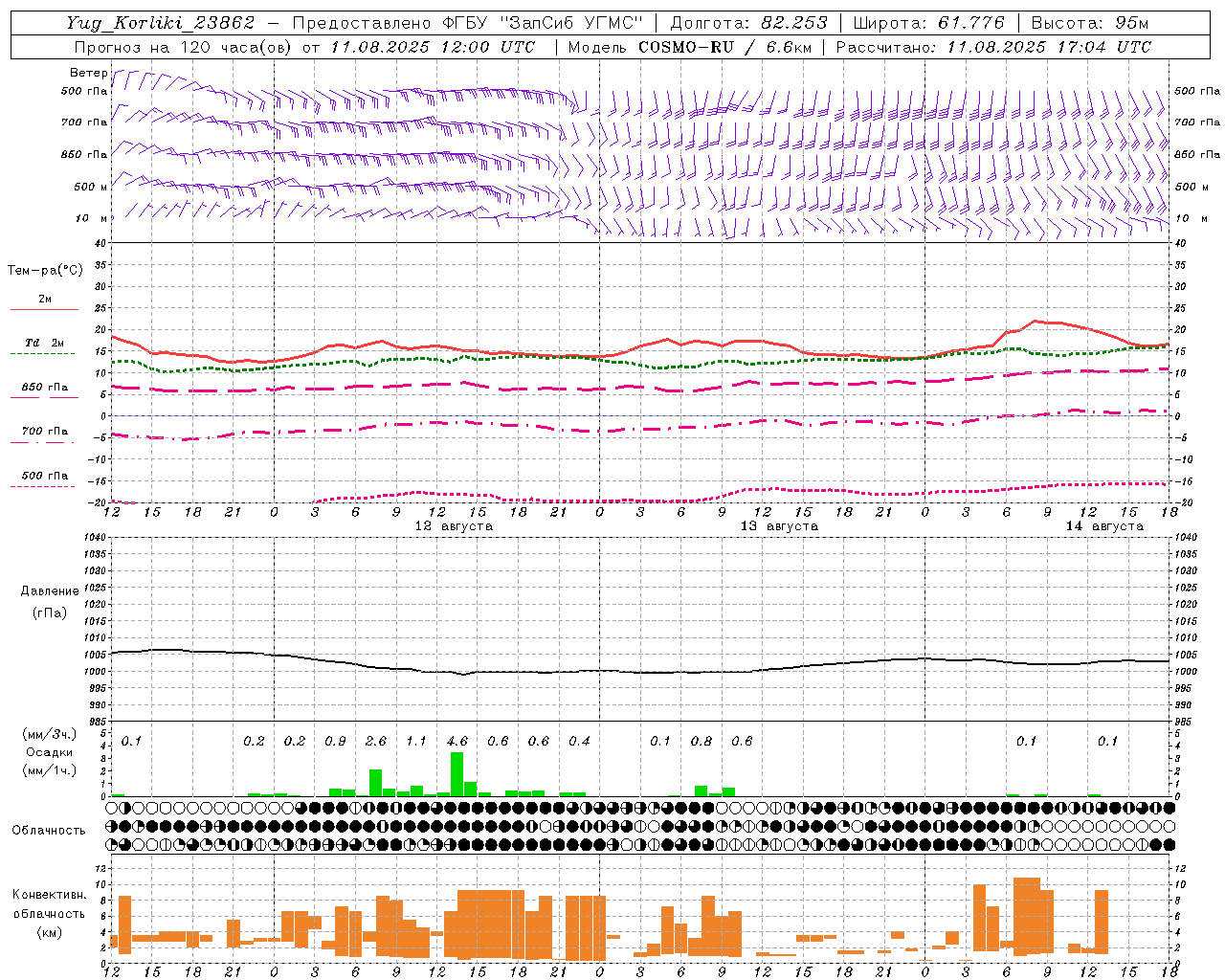Screen dimensions: 1225x980
Task: Click the (мм/3ч.) unit label
Action: tap(49, 734)
